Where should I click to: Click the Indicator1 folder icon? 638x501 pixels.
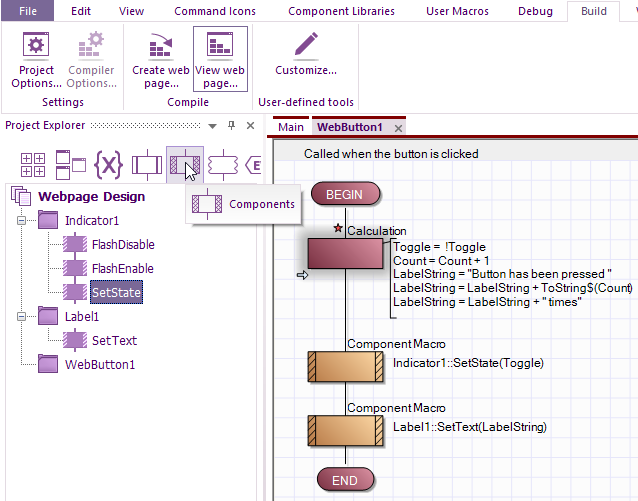tap(48, 220)
